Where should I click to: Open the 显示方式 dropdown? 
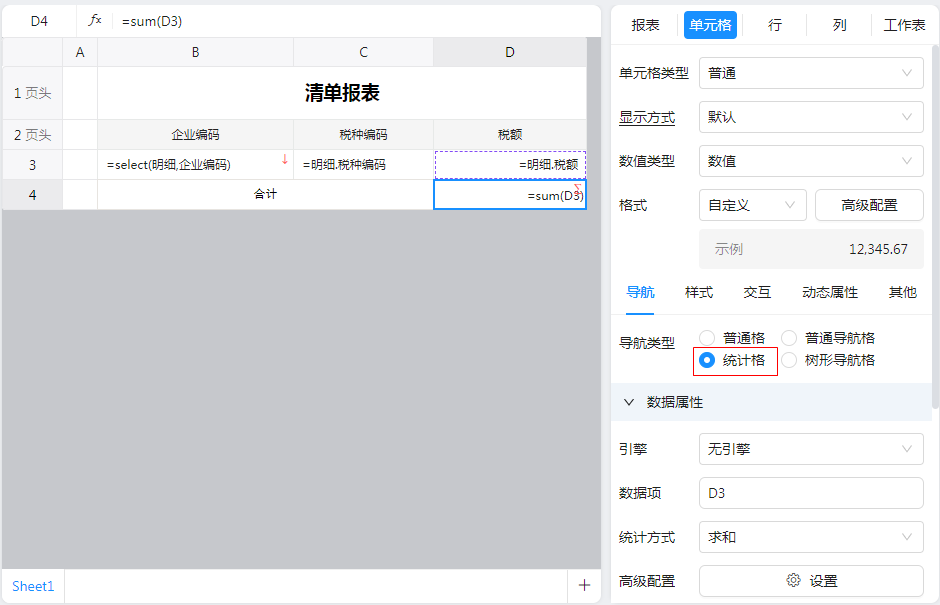click(810, 117)
